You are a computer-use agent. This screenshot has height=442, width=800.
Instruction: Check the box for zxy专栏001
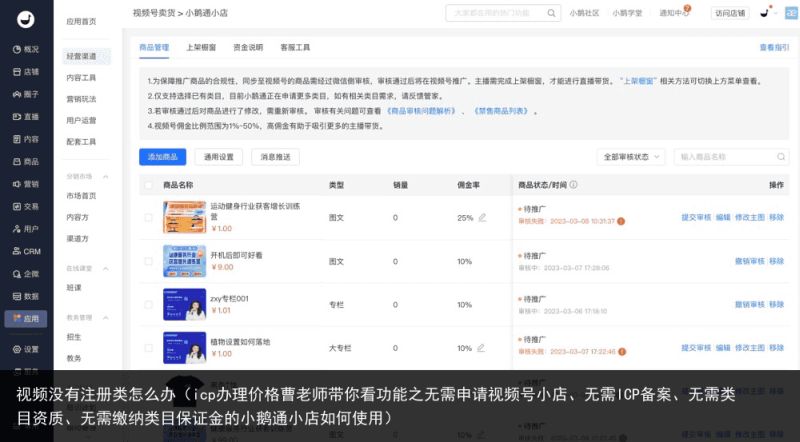pyautogui.click(x=148, y=305)
